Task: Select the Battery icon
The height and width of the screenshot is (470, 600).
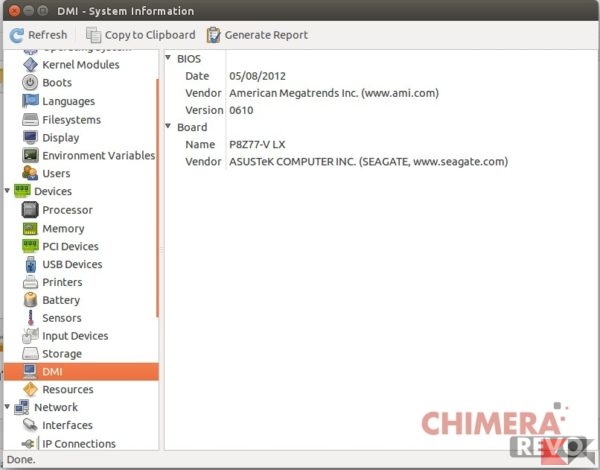Action: (x=31, y=300)
